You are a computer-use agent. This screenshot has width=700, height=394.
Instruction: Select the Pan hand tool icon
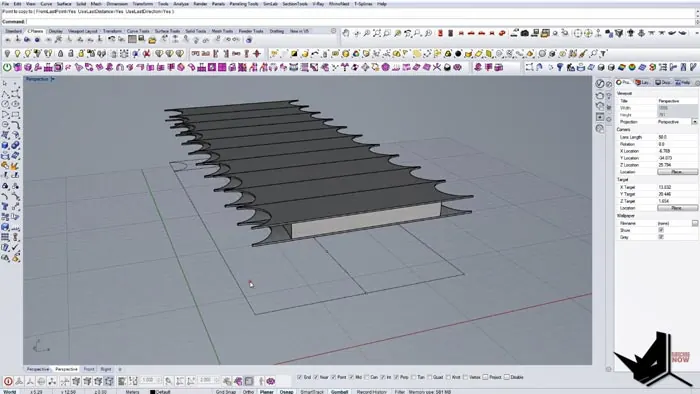click(x=346, y=33)
